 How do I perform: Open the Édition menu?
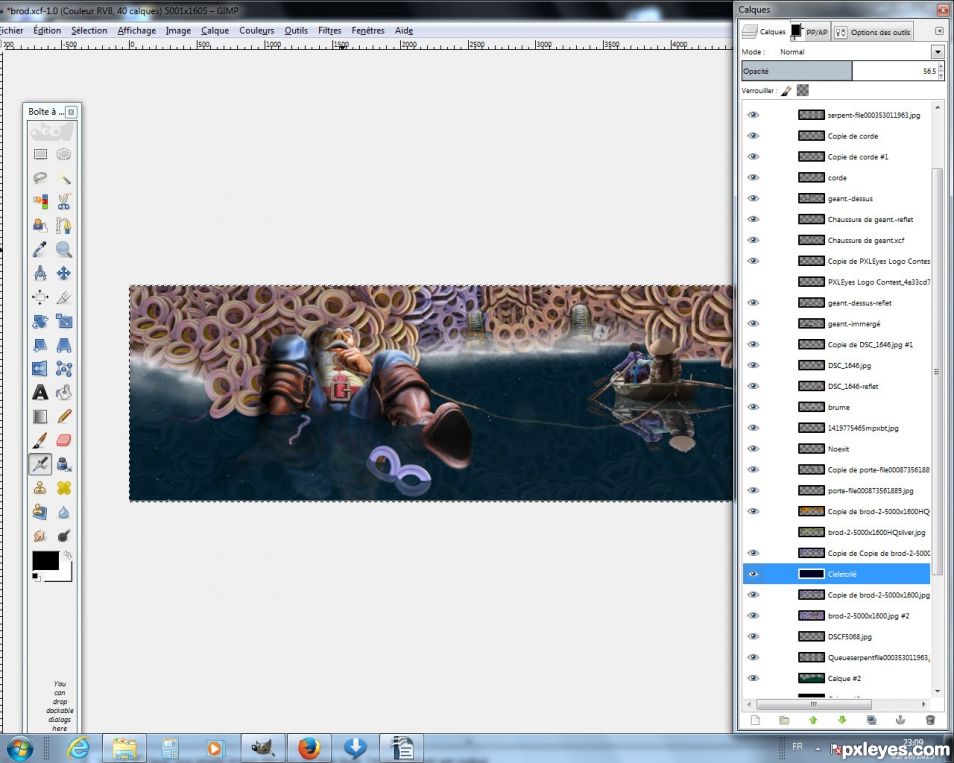click(x=47, y=30)
